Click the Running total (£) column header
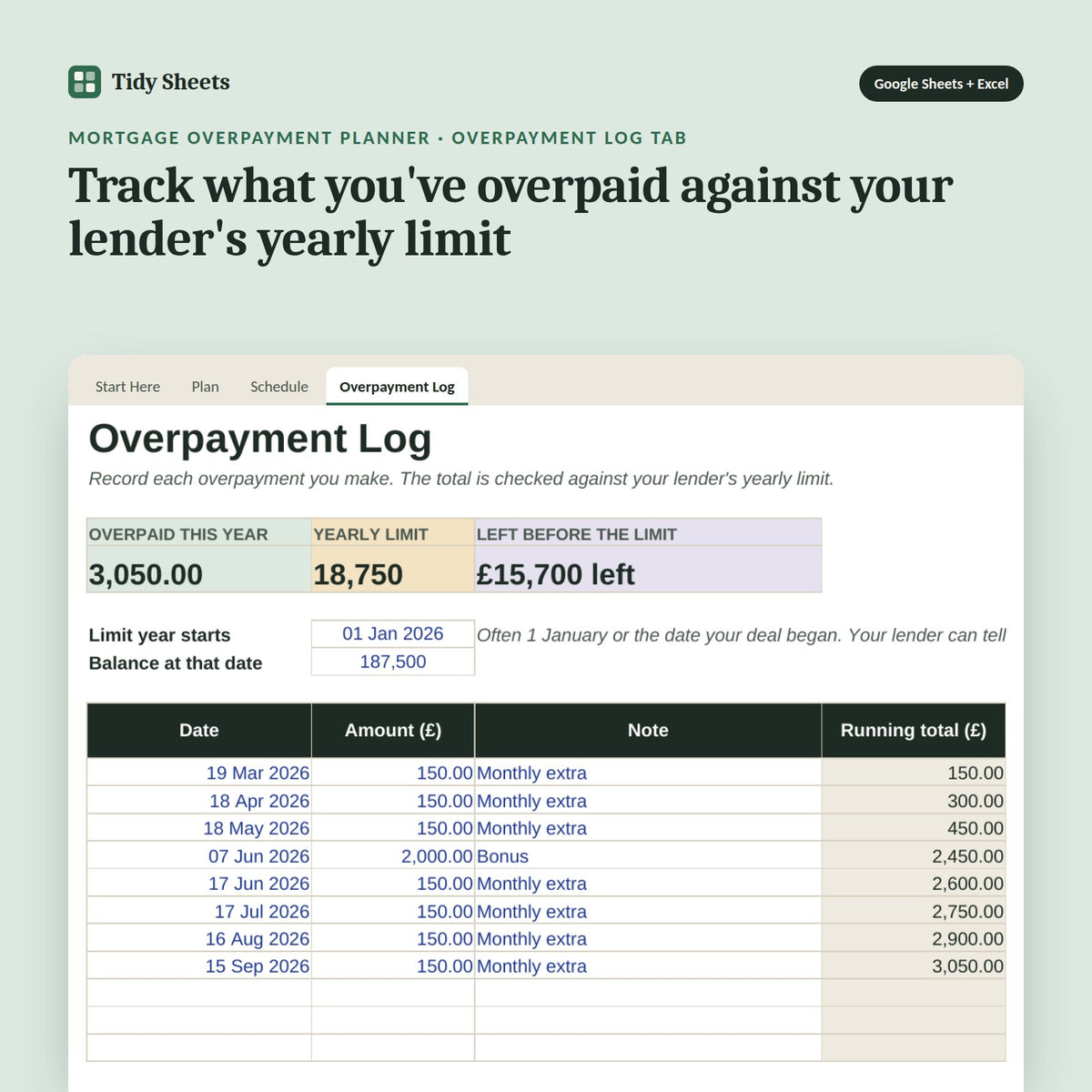This screenshot has height=1092, width=1092. [914, 730]
